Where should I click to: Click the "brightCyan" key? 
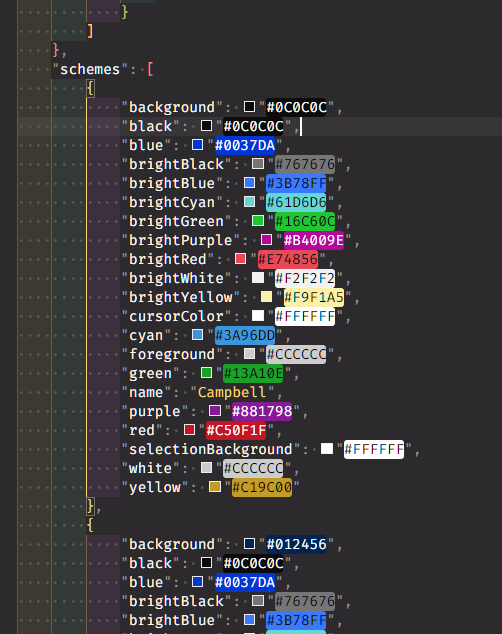(172, 202)
